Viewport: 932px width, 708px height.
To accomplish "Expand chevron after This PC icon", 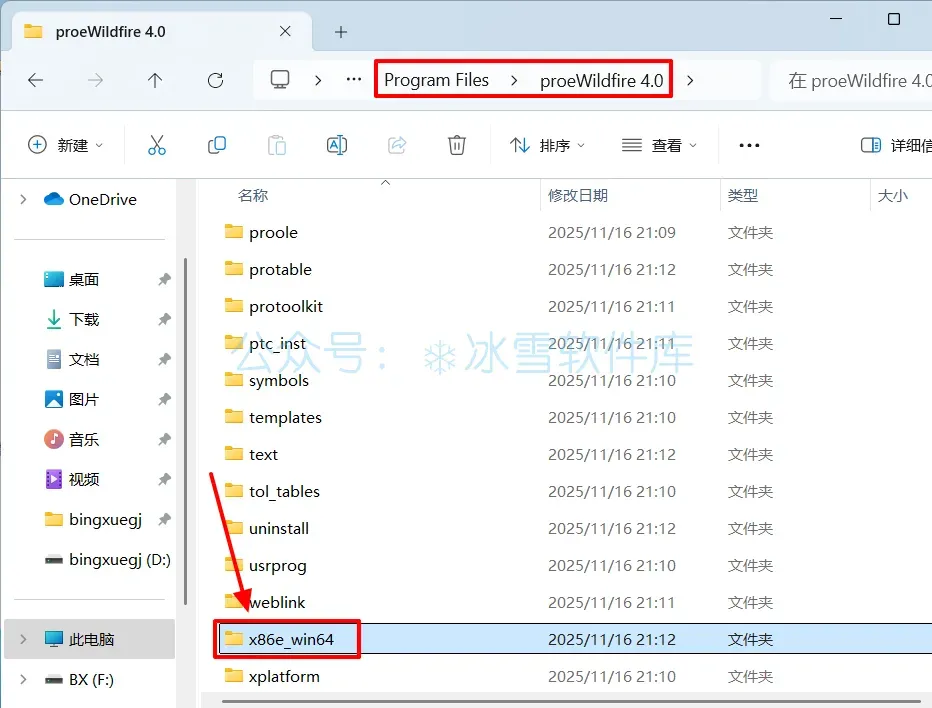I will [318, 80].
